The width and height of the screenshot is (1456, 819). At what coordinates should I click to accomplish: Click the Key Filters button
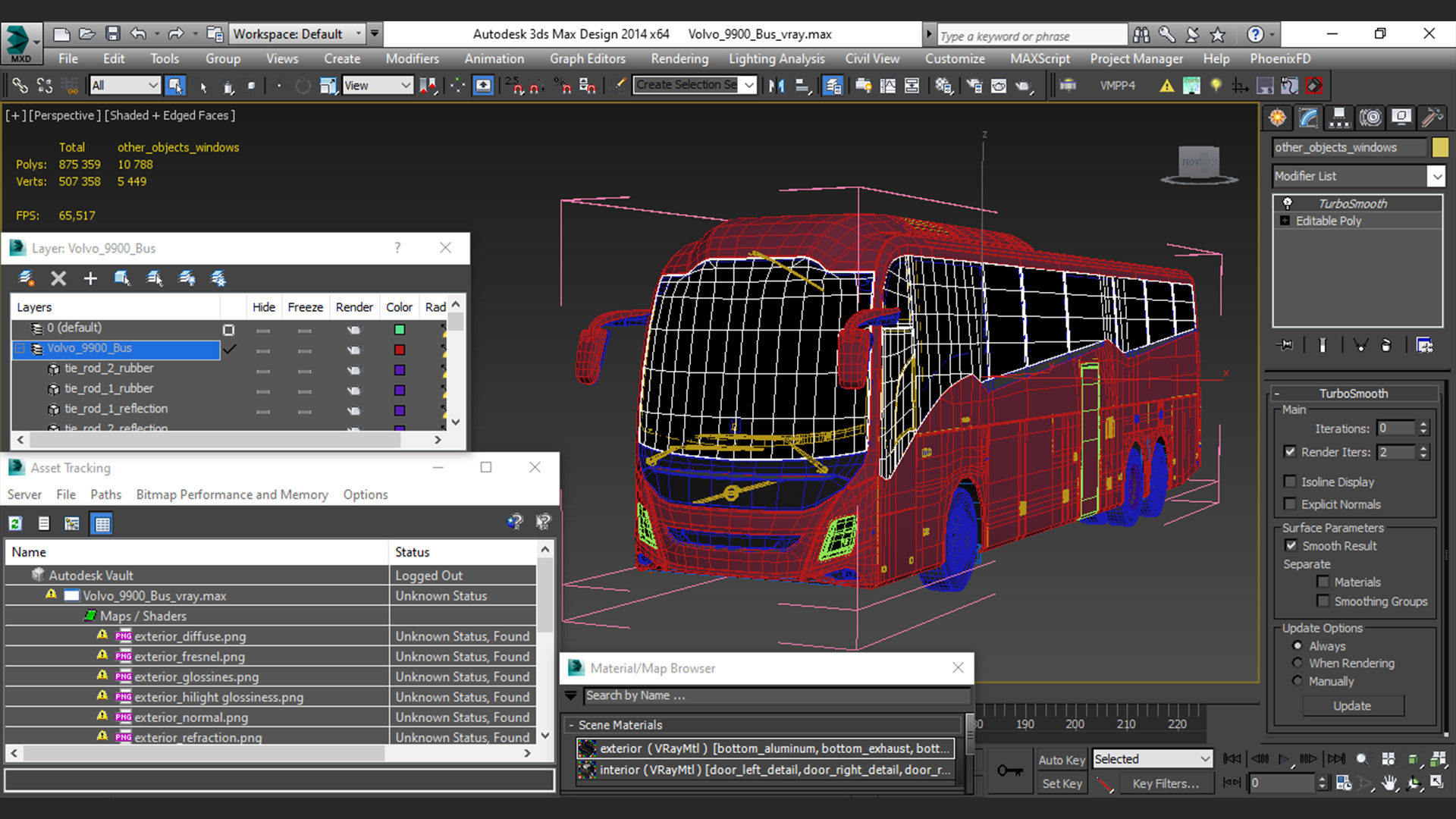tap(1166, 783)
